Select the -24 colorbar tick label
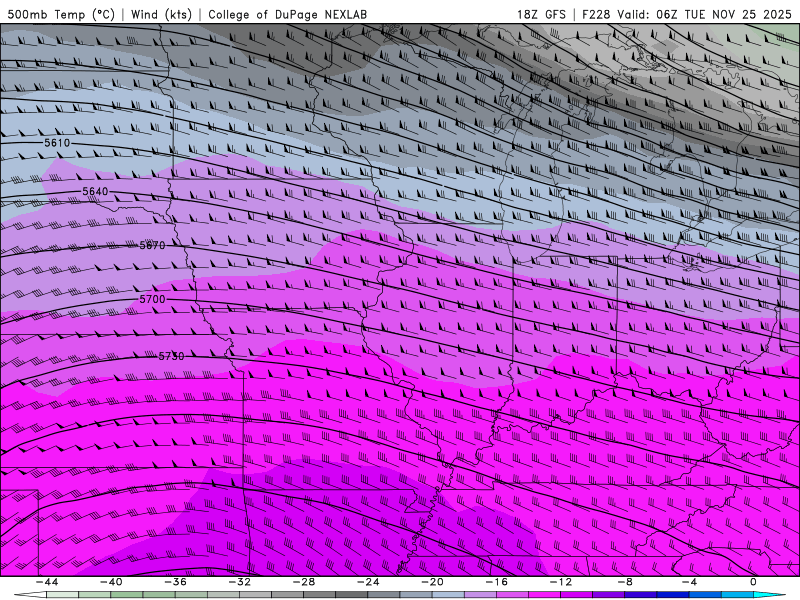This screenshot has width=800, height=600. coord(368,582)
